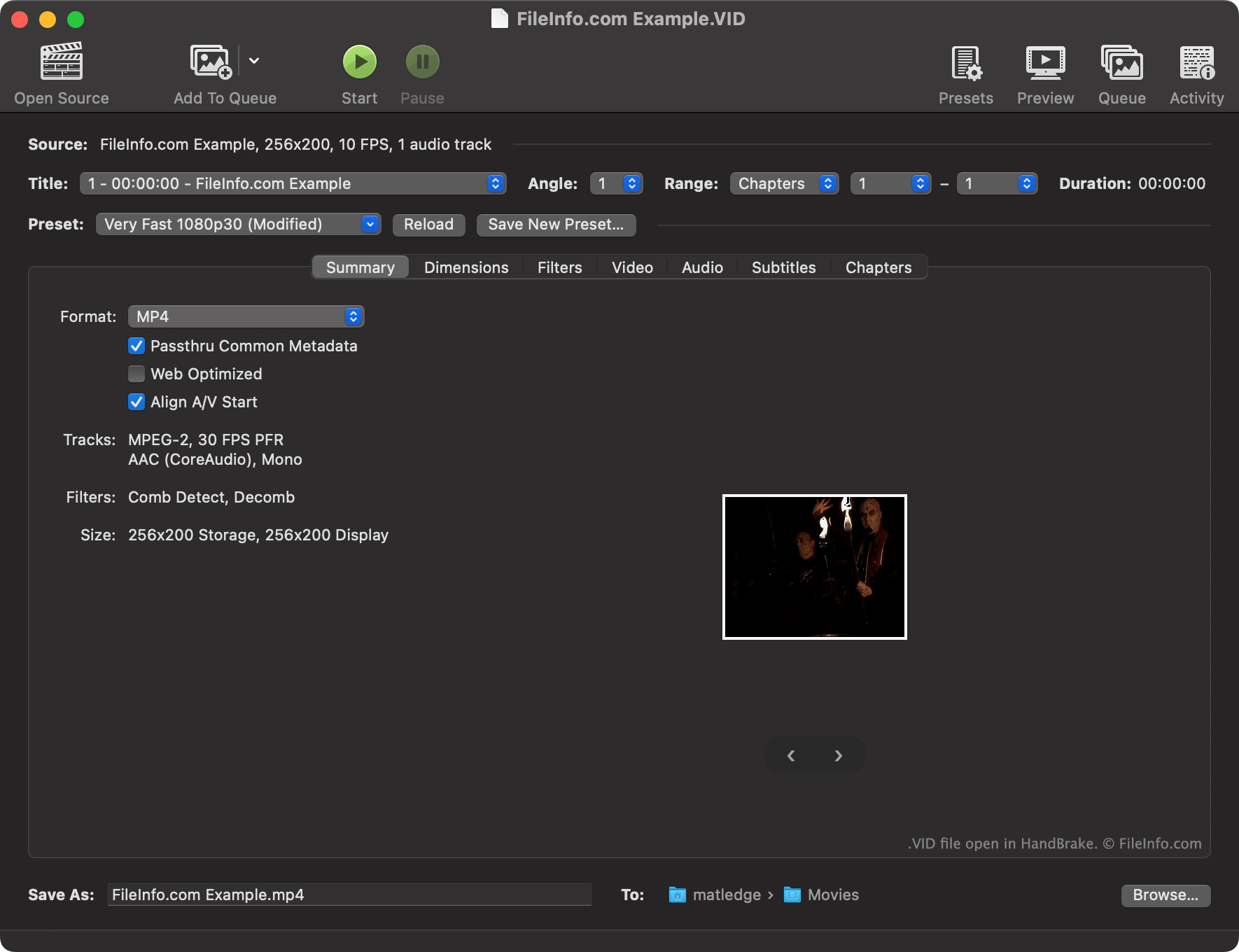Toggle the Align A/V Start checkbox

[x=136, y=402]
